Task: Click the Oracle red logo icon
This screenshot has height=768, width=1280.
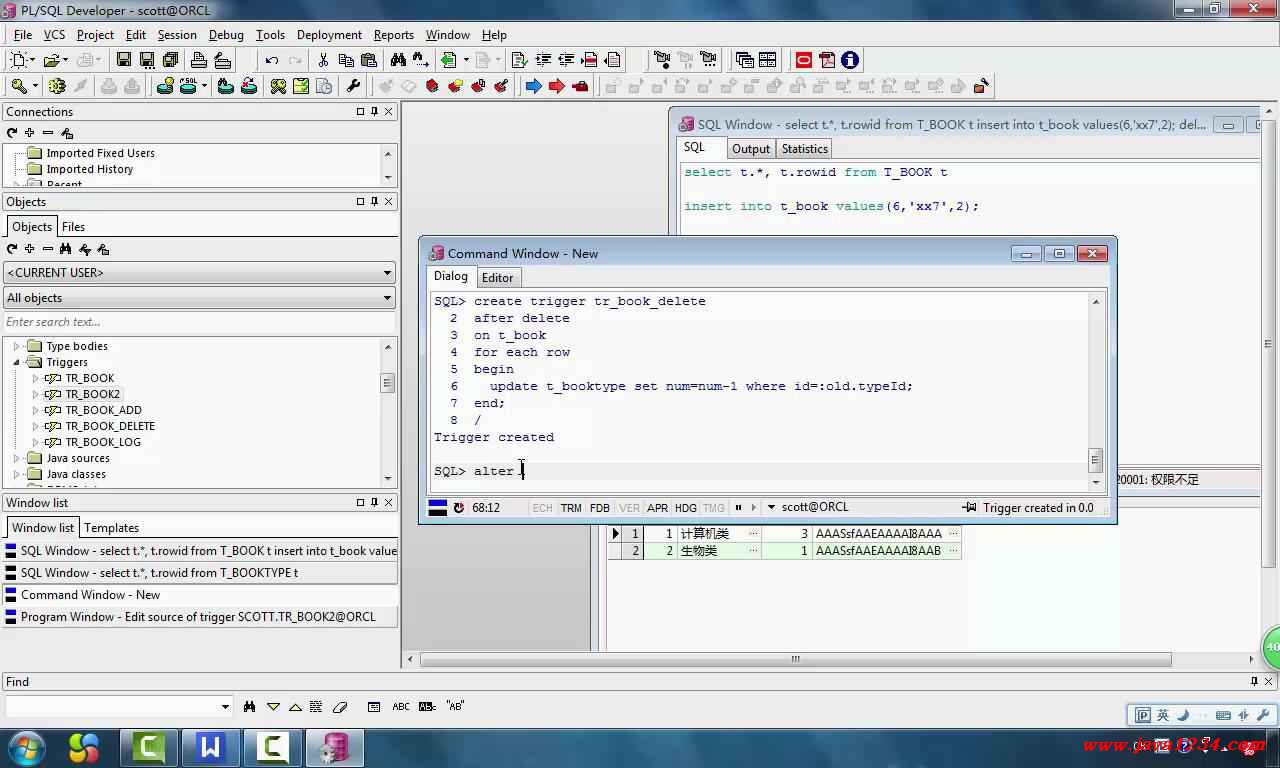Action: pyautogui.click(x=803, y=60)
